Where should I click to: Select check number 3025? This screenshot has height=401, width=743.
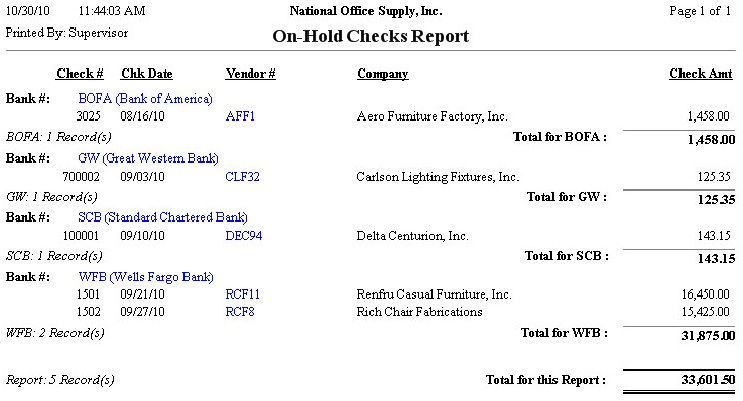point(89,117)
